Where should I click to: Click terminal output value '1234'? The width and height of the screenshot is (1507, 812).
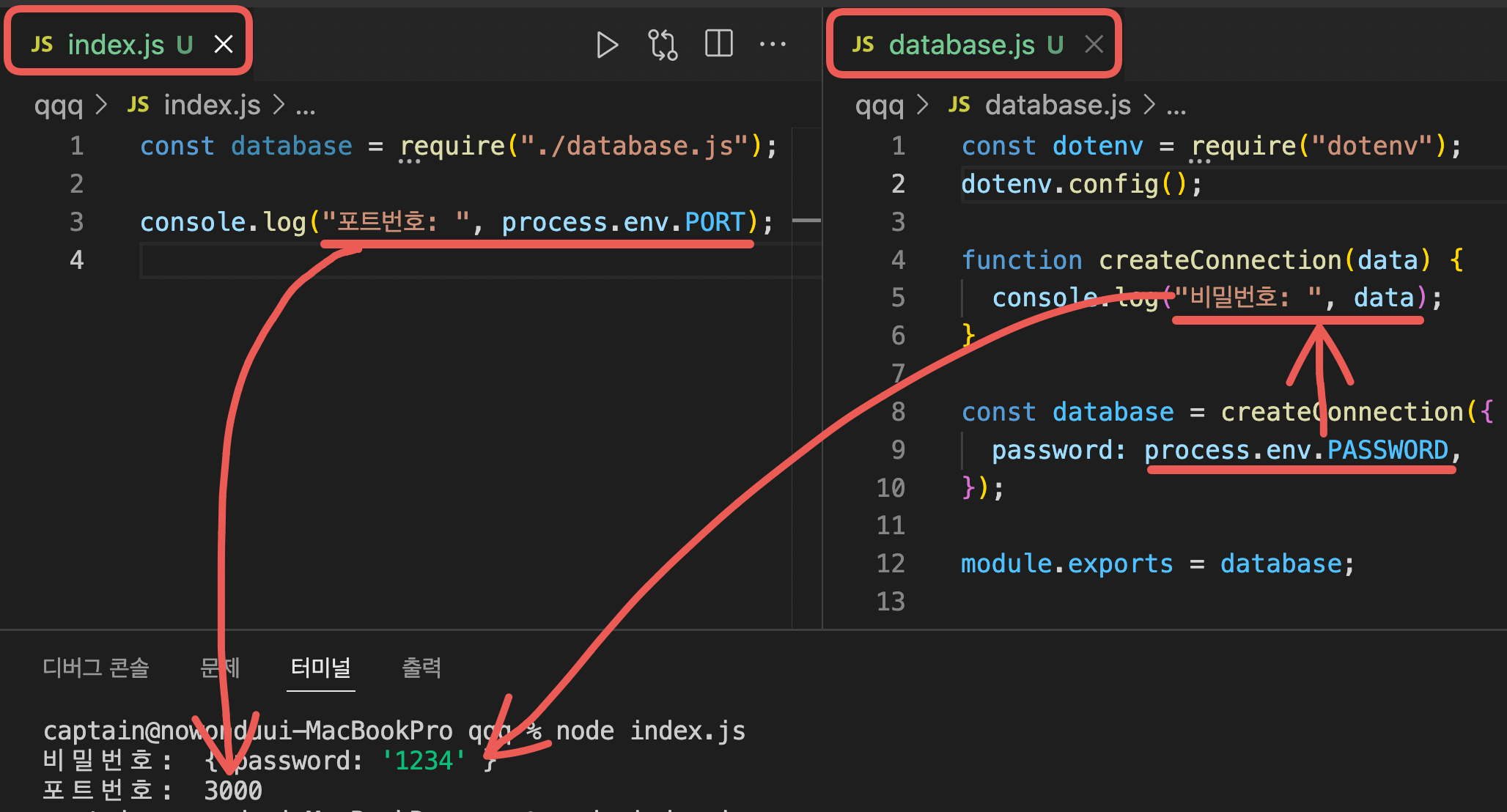click(424, 761)
